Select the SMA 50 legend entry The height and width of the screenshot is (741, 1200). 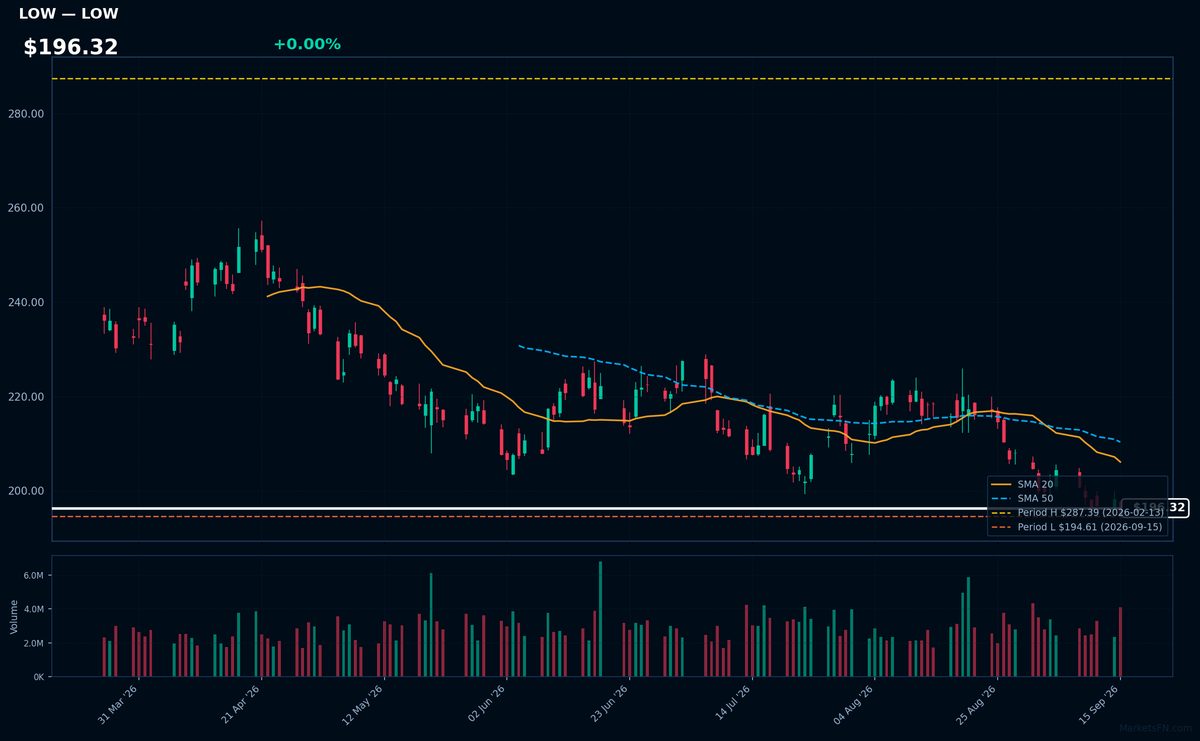click(x=1022, y=498)
